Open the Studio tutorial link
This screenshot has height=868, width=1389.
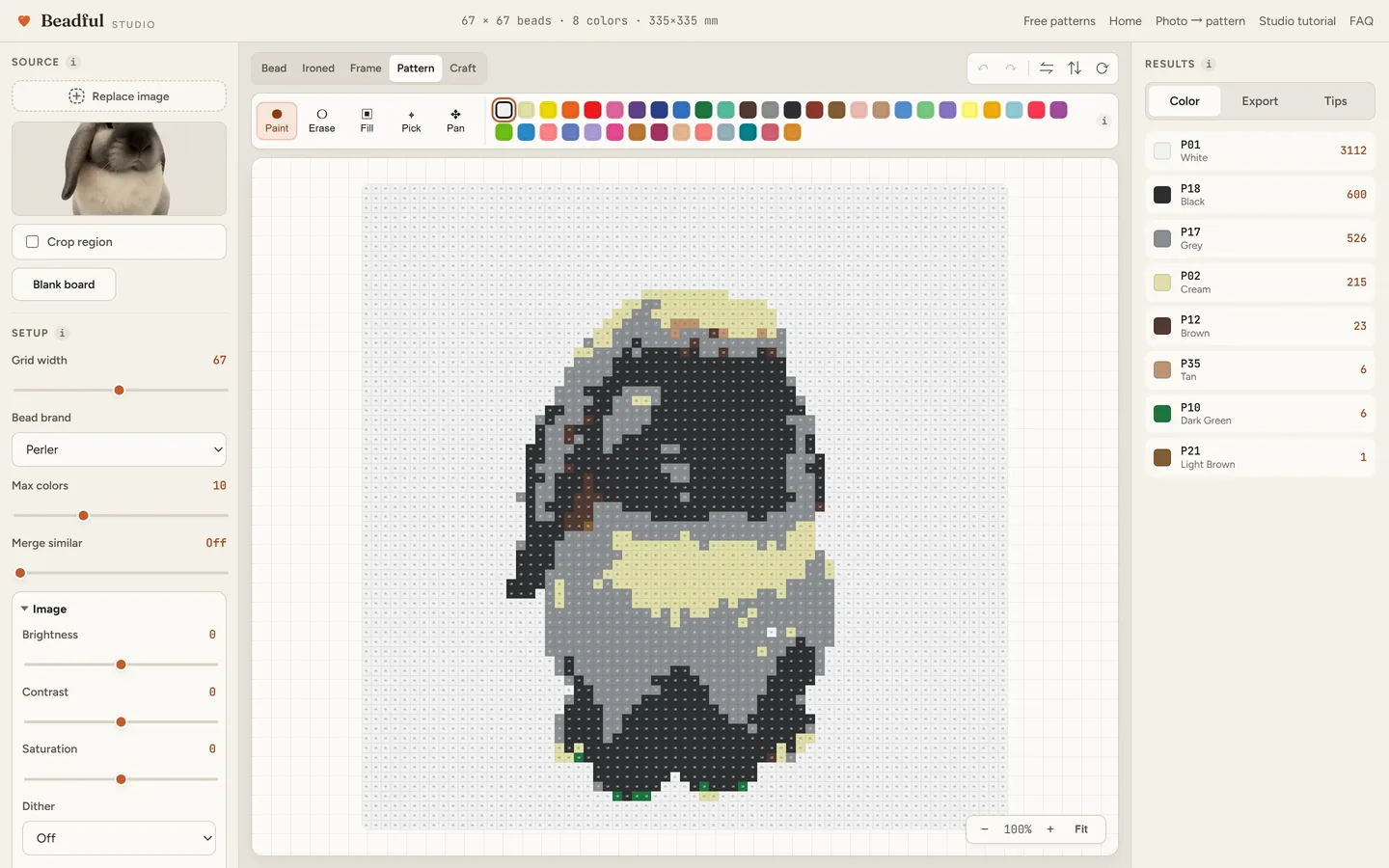1297,21
